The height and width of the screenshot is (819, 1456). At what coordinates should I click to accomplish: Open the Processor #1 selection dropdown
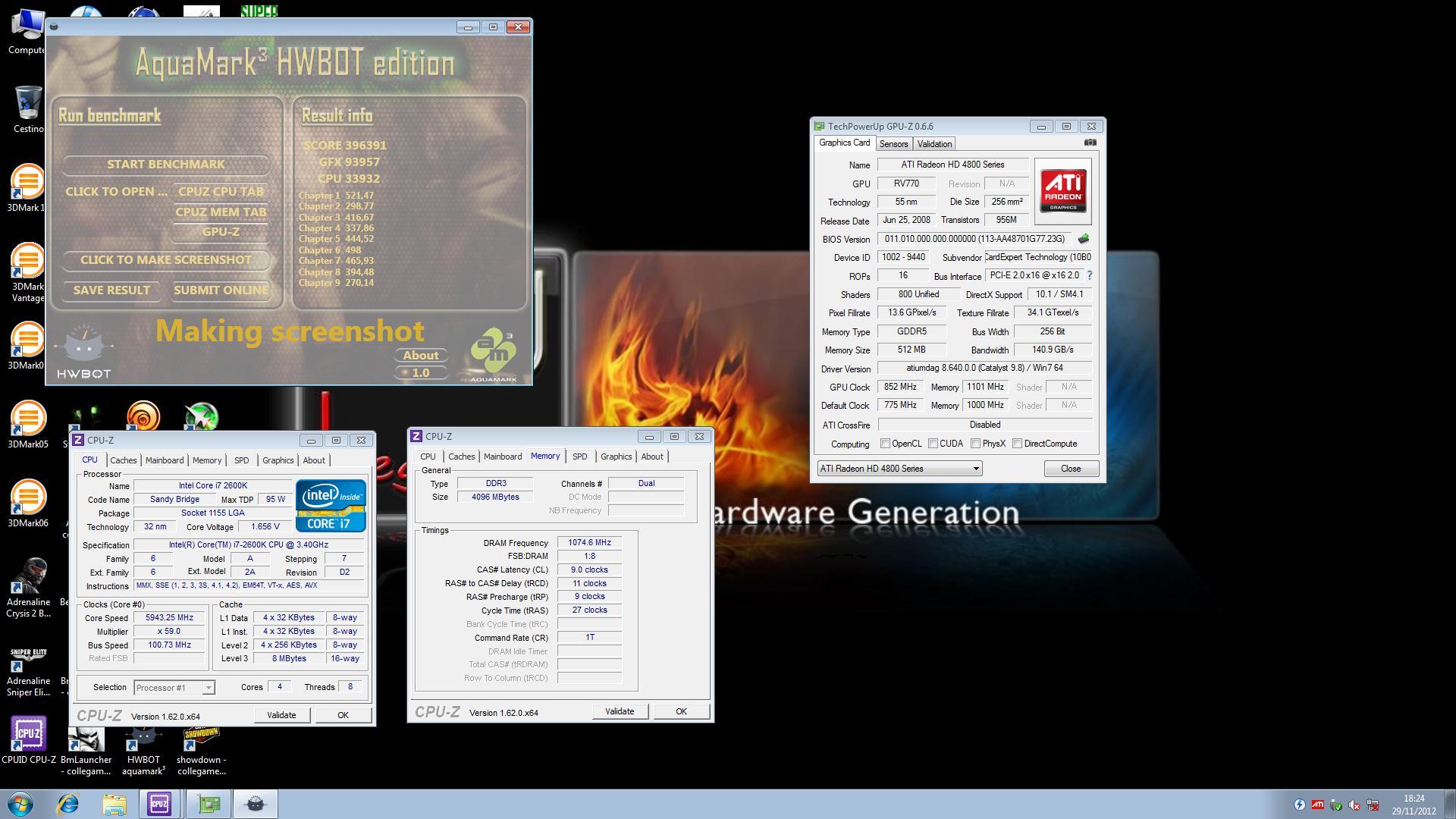click(x=174, y=688)
